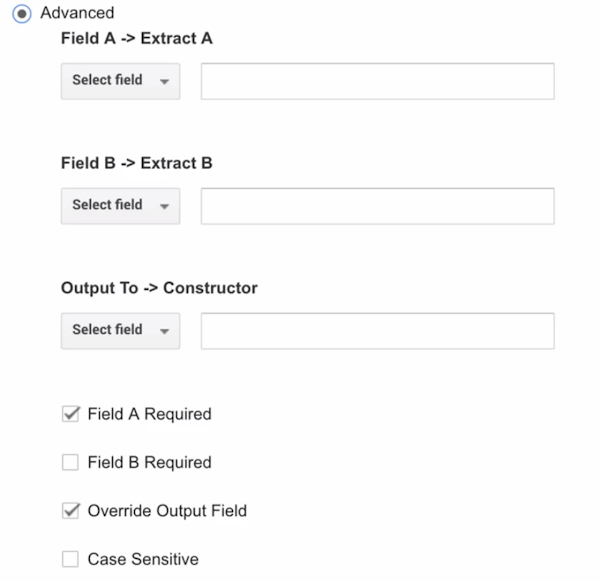Click the 'Advanced' option label text
This screenshot has height=581, width=600.
[77, 14]
